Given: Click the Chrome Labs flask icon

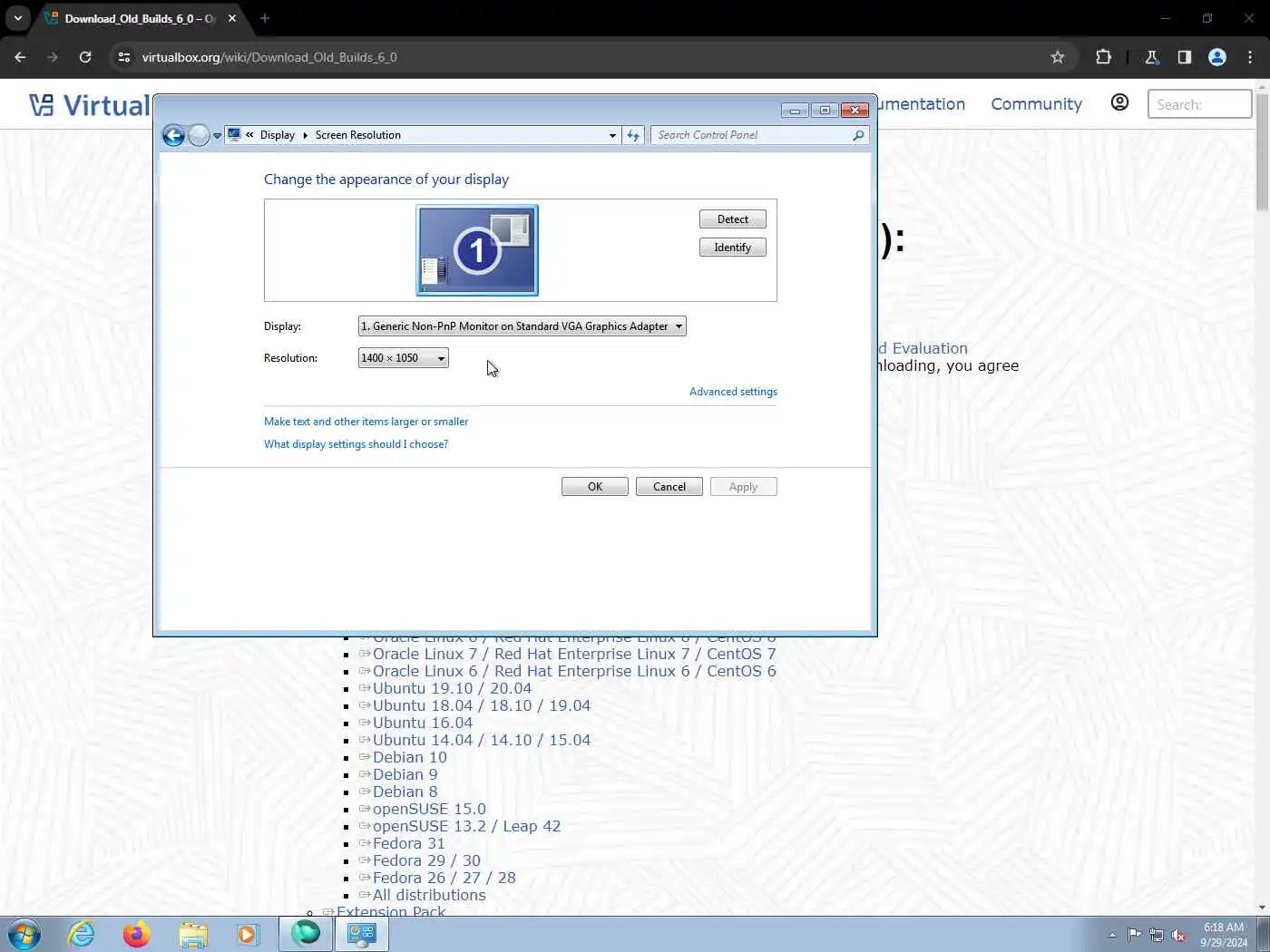Looking at the screenshot, I should [1152, 57].
